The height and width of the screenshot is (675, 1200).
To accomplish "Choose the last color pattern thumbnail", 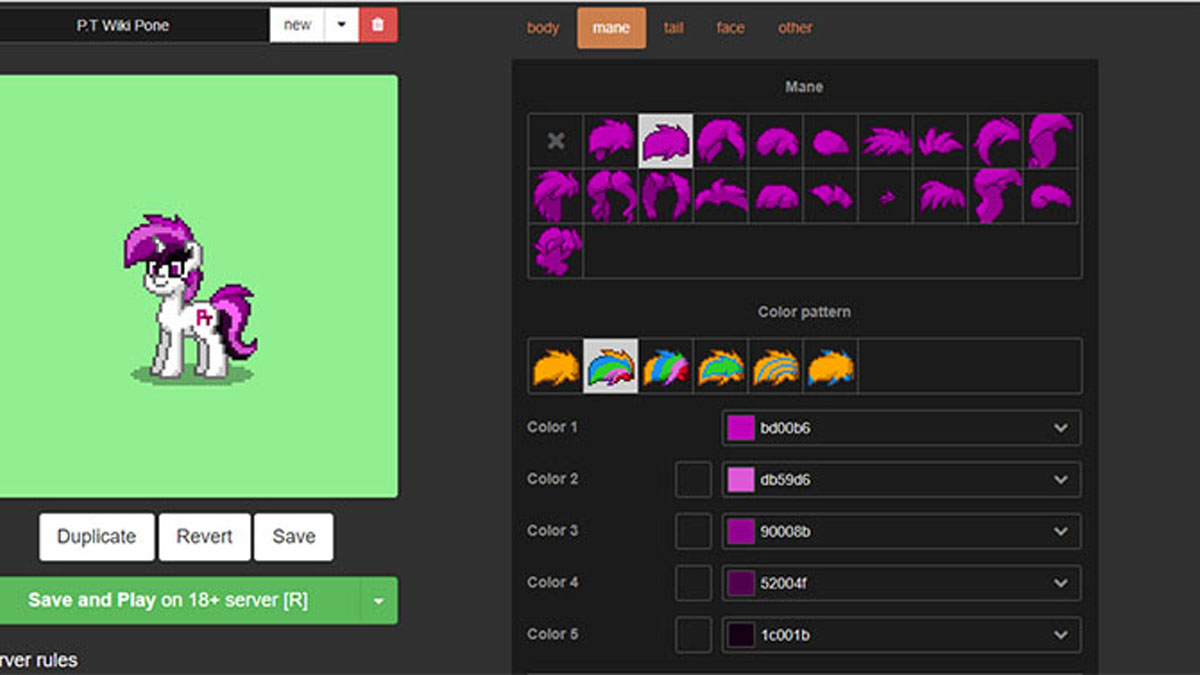I will (x=831, y=367).
